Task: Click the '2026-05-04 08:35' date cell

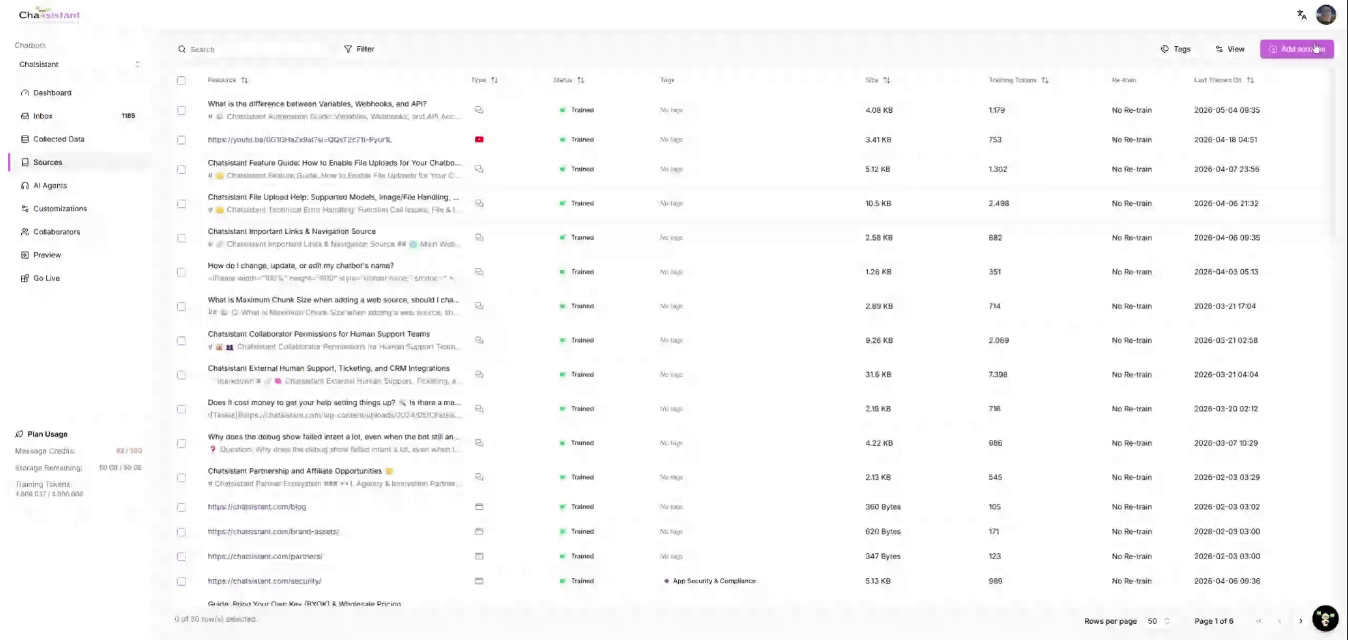Action: [1226, 110]
